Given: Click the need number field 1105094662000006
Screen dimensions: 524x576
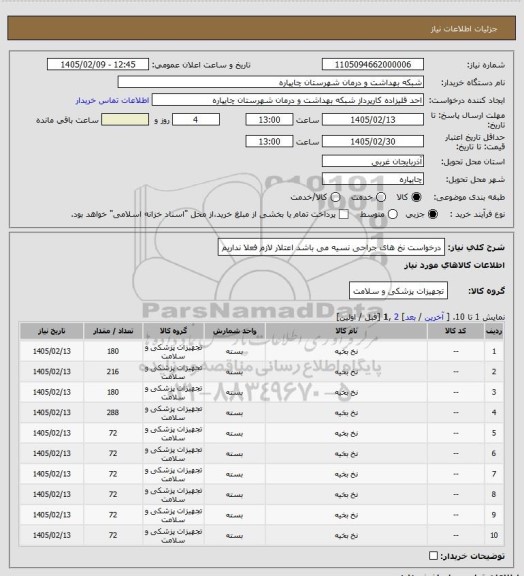Looking at the screenshot, I should click(x=373, y=64).
